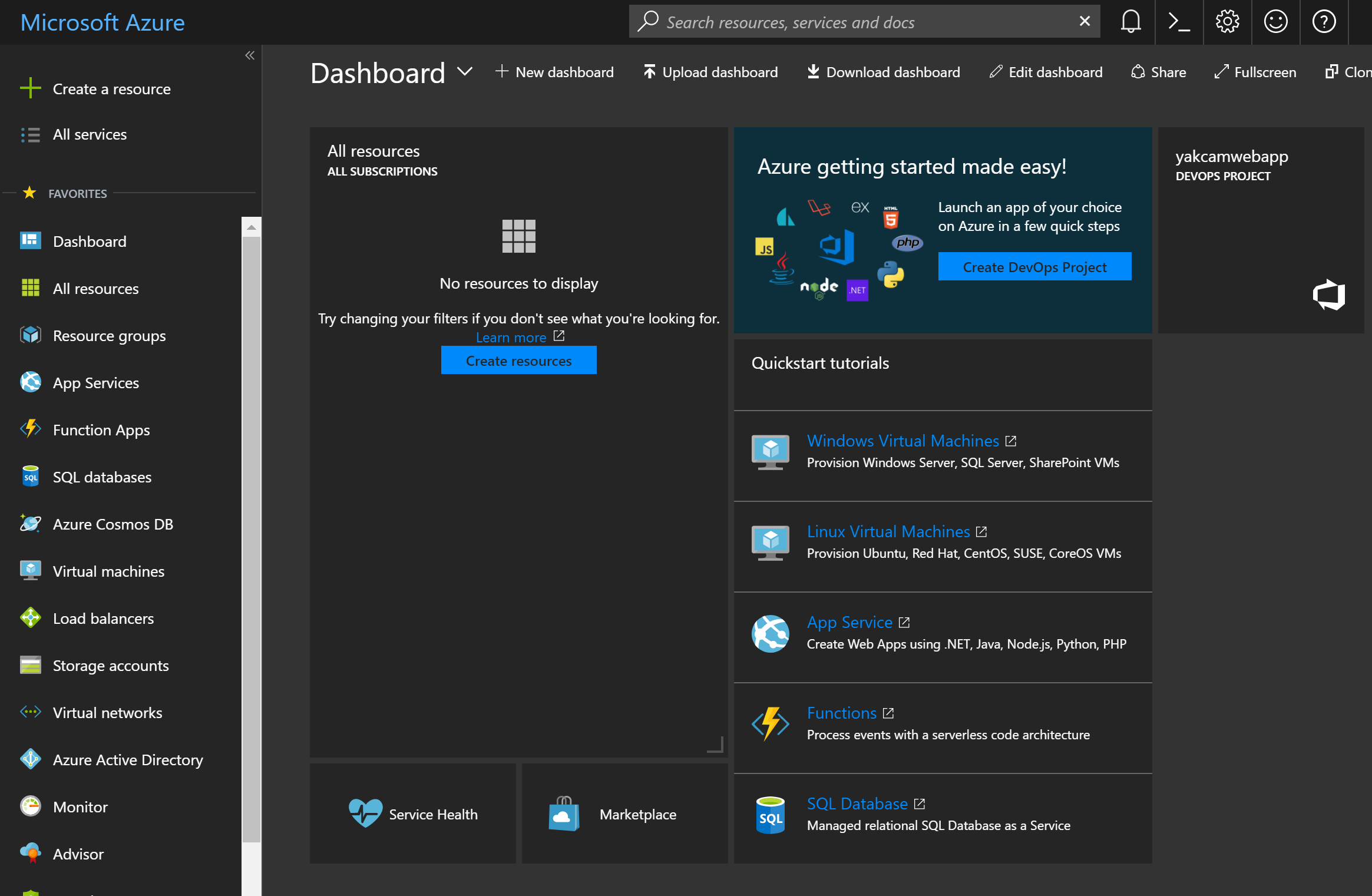Click Upload dashboard in the toolbar
The width and height of the screenshot is (1372, 896).
click(x=710, y=72)
